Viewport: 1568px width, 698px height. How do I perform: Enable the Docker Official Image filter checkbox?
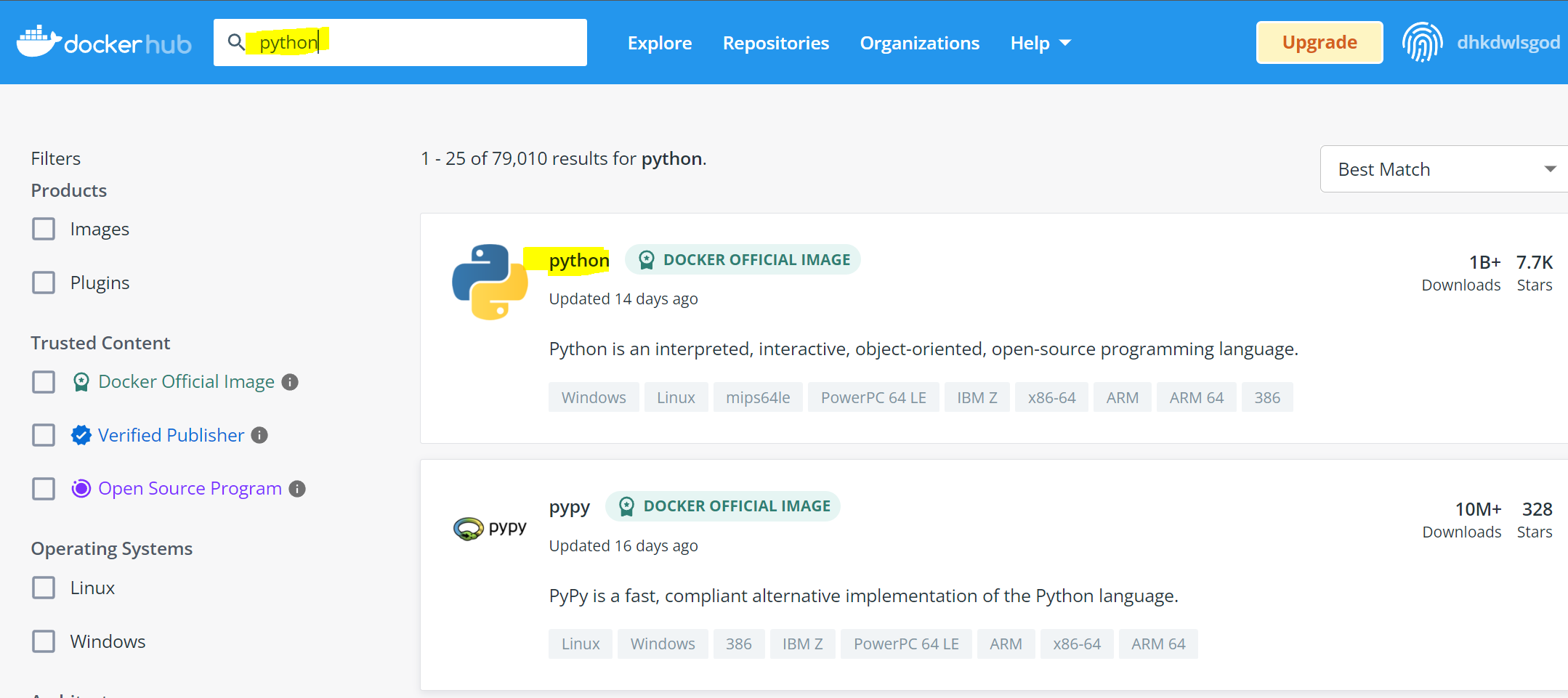click(x=44, y=382)
